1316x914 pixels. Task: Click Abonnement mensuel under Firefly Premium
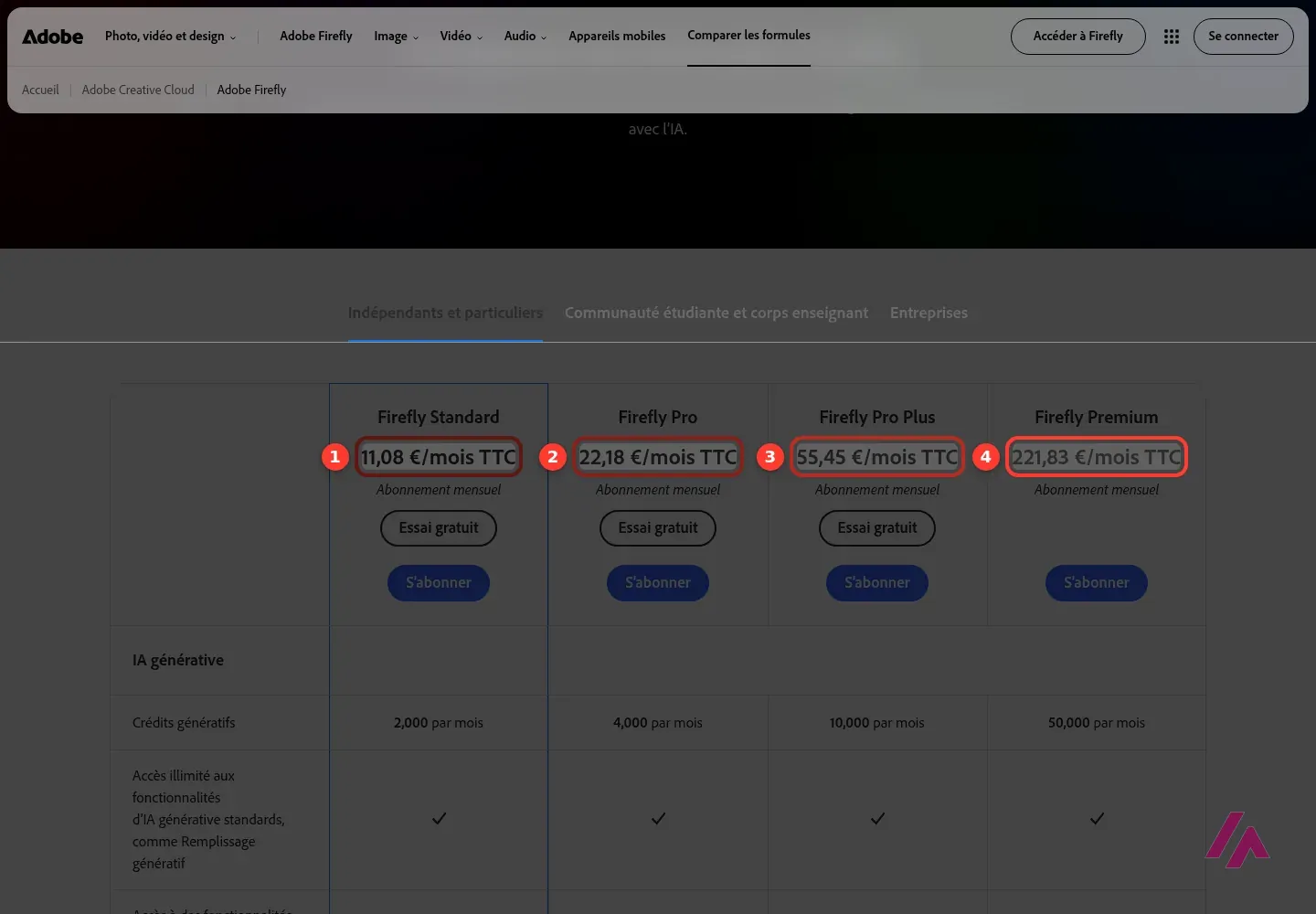click(x=1097, y=490)
